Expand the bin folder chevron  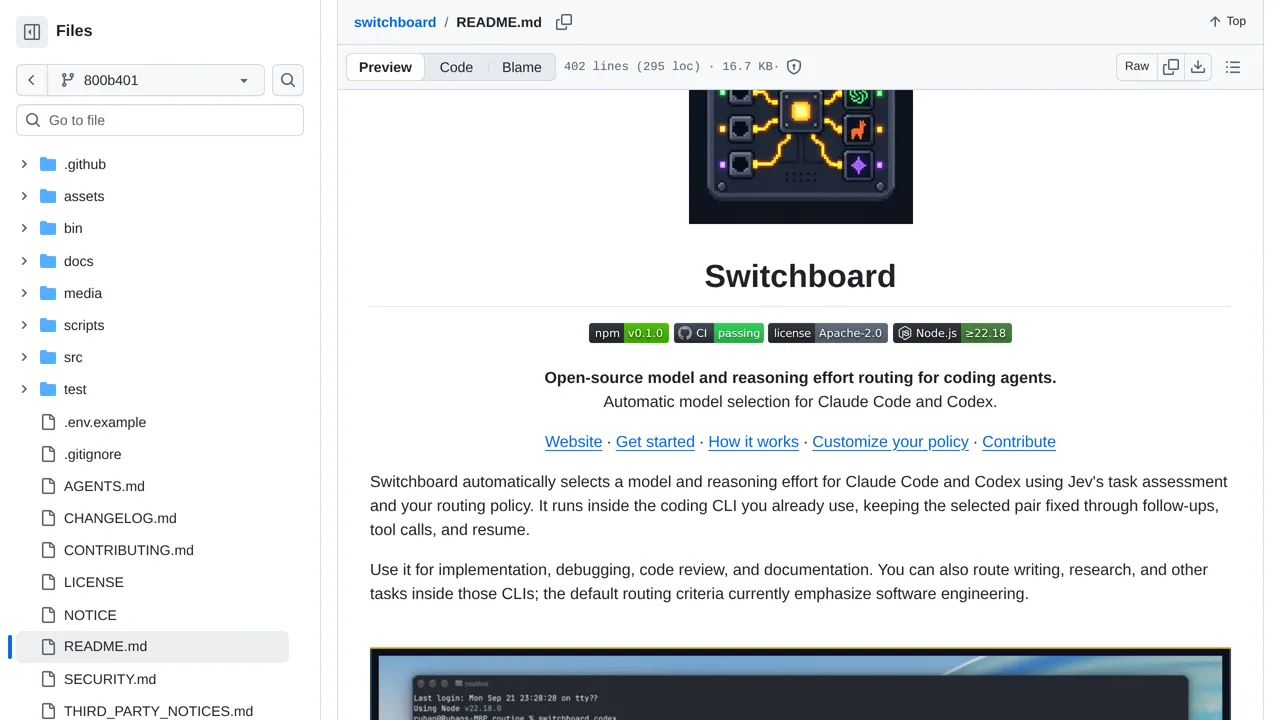[x=24, y=228]
